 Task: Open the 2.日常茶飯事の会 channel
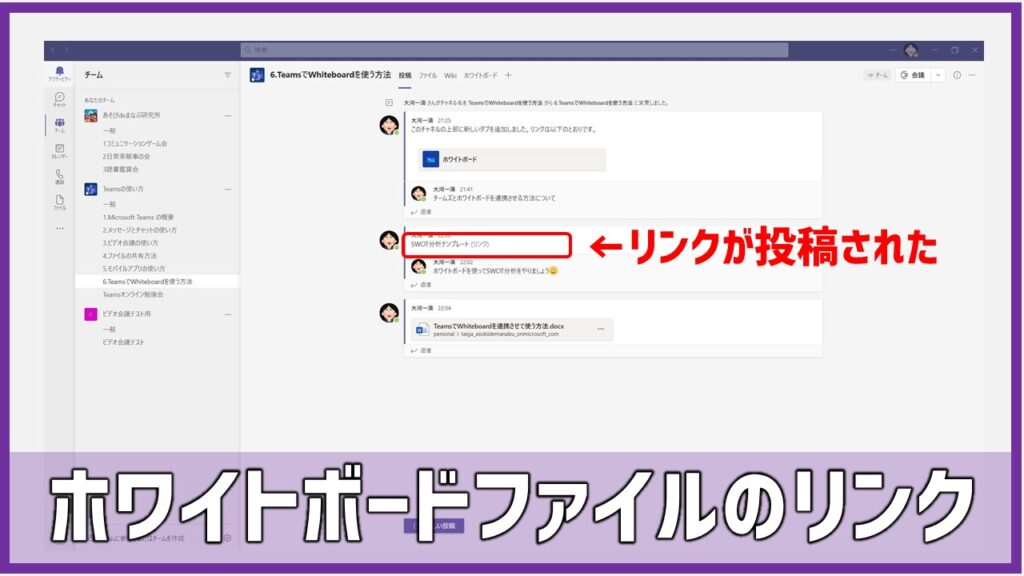127,157
